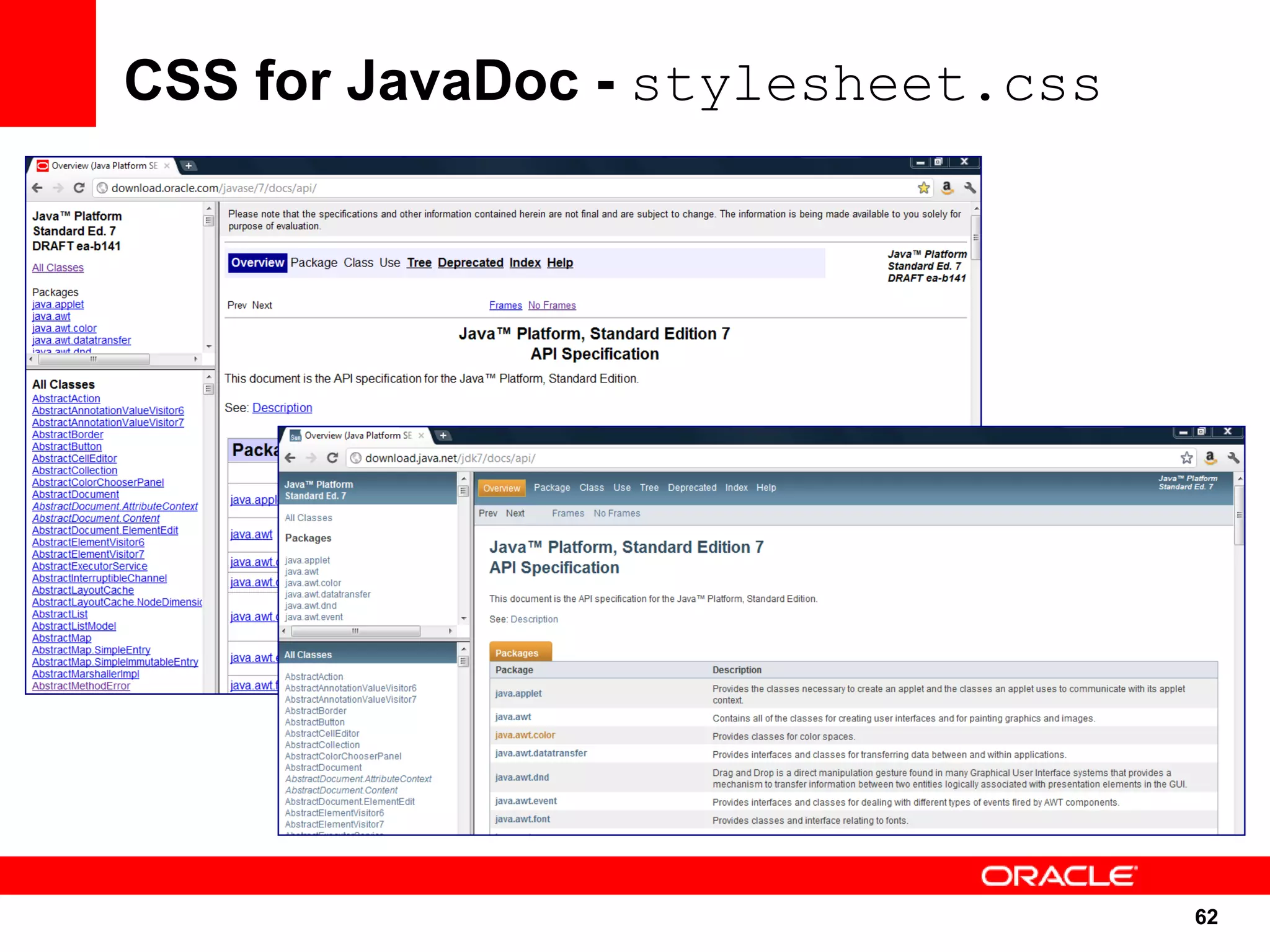Open AbstractListModel in oracle.com class list
The height and width of the screenshot is (952, 1270).
click(74, 626)
